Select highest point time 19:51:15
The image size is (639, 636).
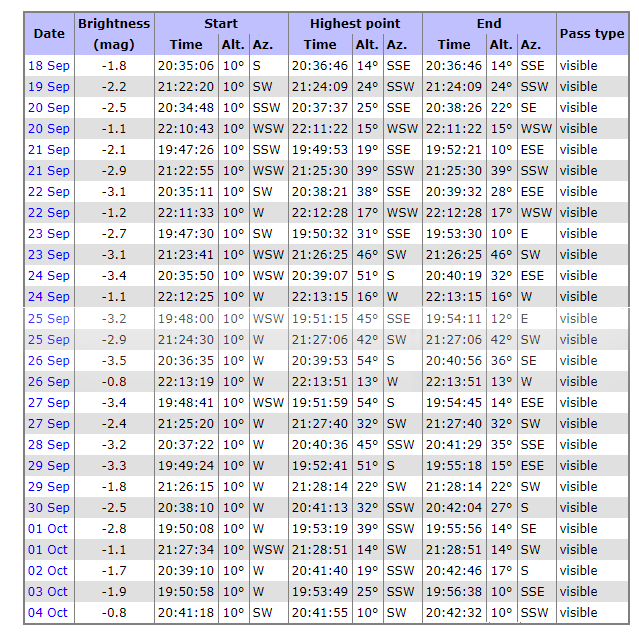[x=320, y=319]
